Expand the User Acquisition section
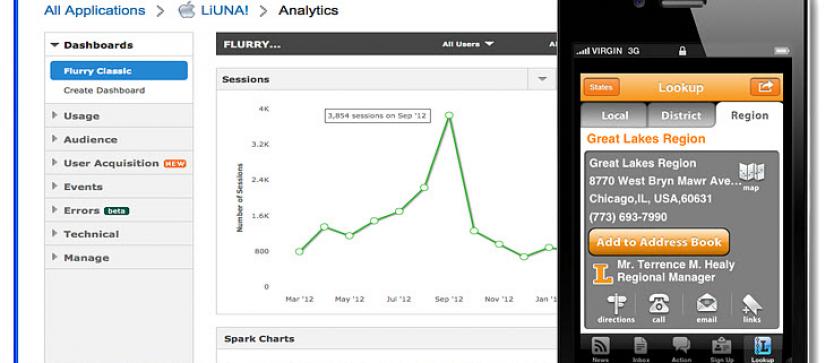Viewport: 834px width, 363px height. [x=119, y=163]
